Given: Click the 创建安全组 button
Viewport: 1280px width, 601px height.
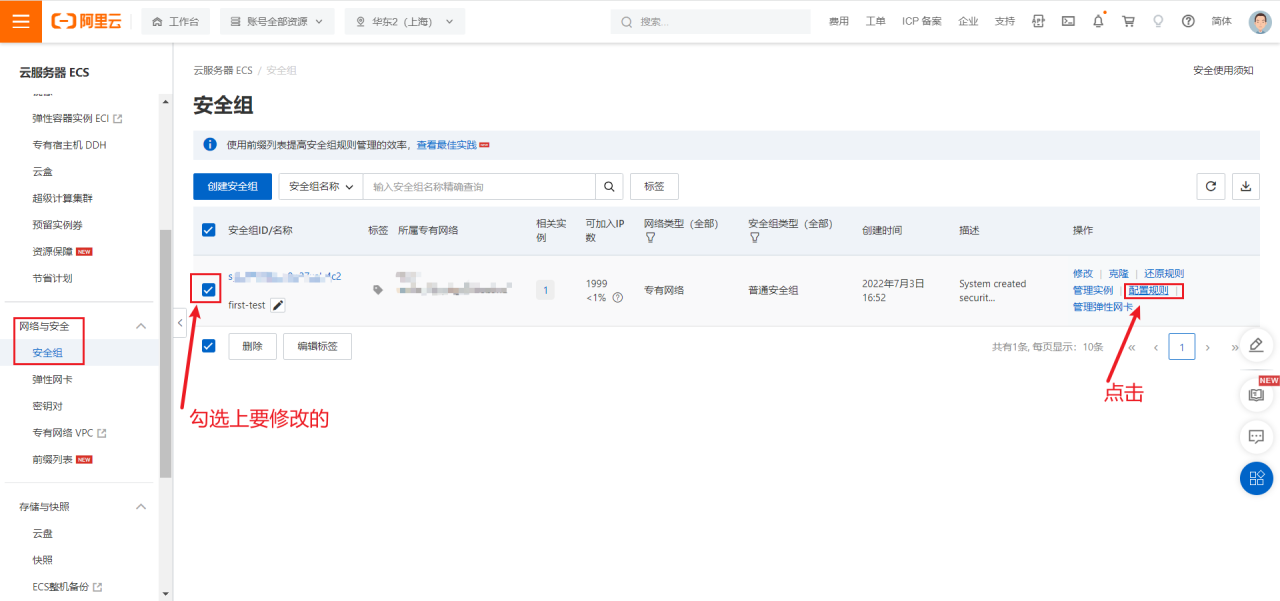Looking at the screenshot, I should tap(232, 186).
